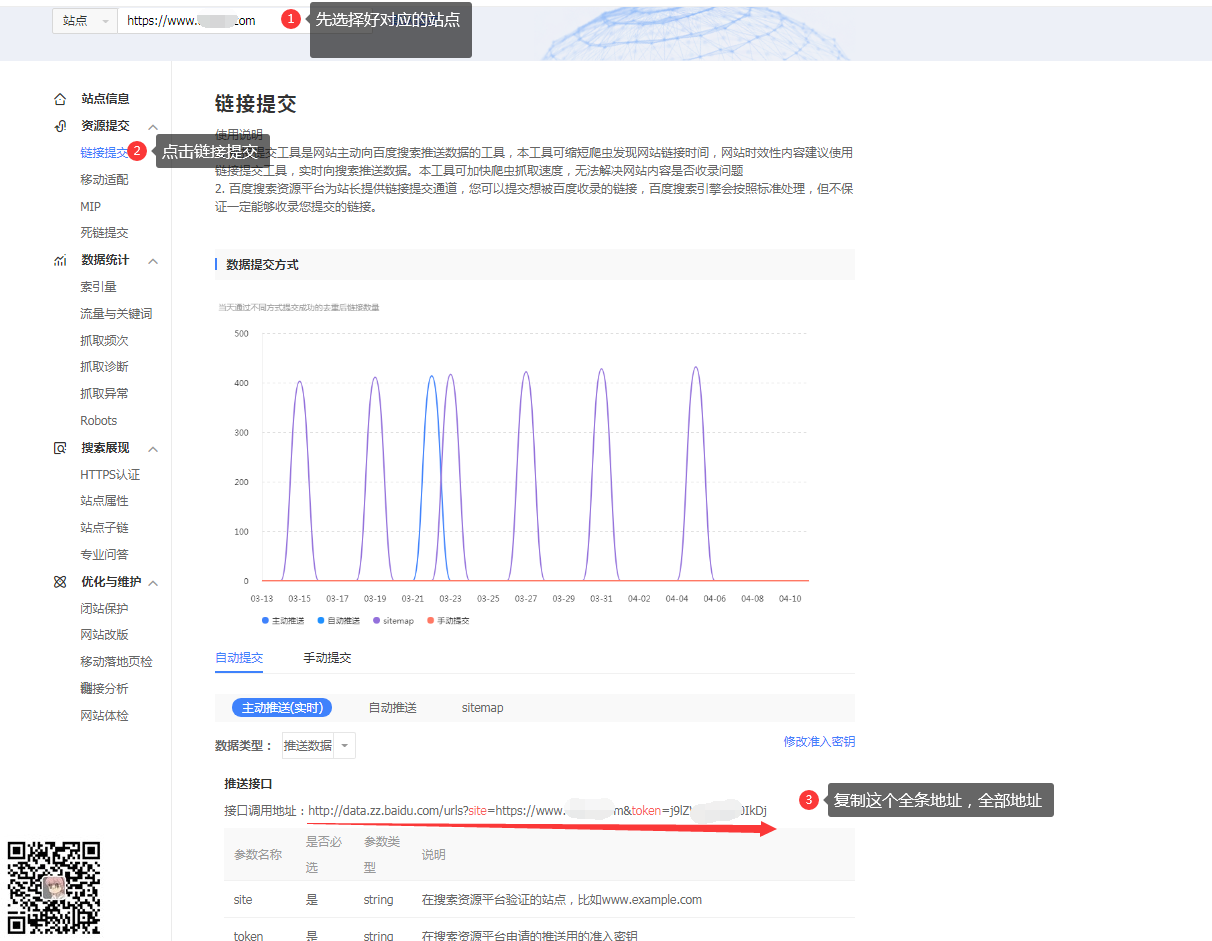Select the 主动推送(实时) tab
This screenshot has height=941, width=1212.
[282, 707]
